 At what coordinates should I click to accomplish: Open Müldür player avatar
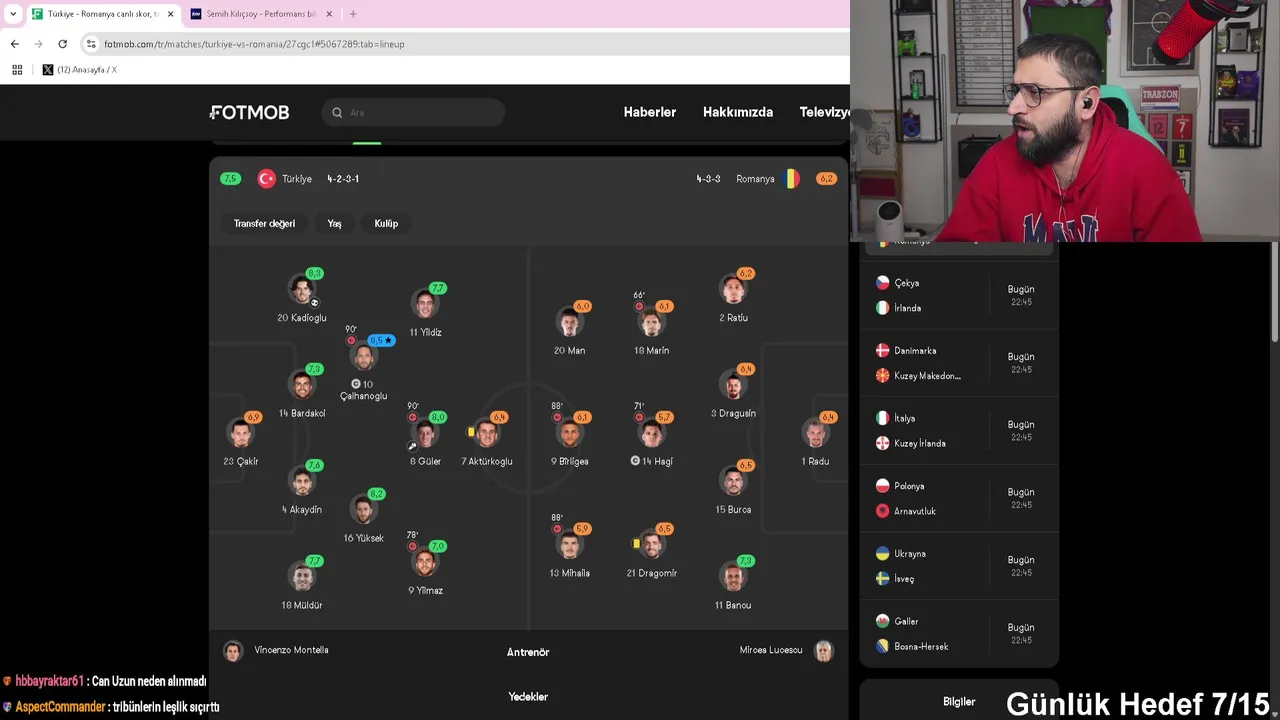coord(302,577)
